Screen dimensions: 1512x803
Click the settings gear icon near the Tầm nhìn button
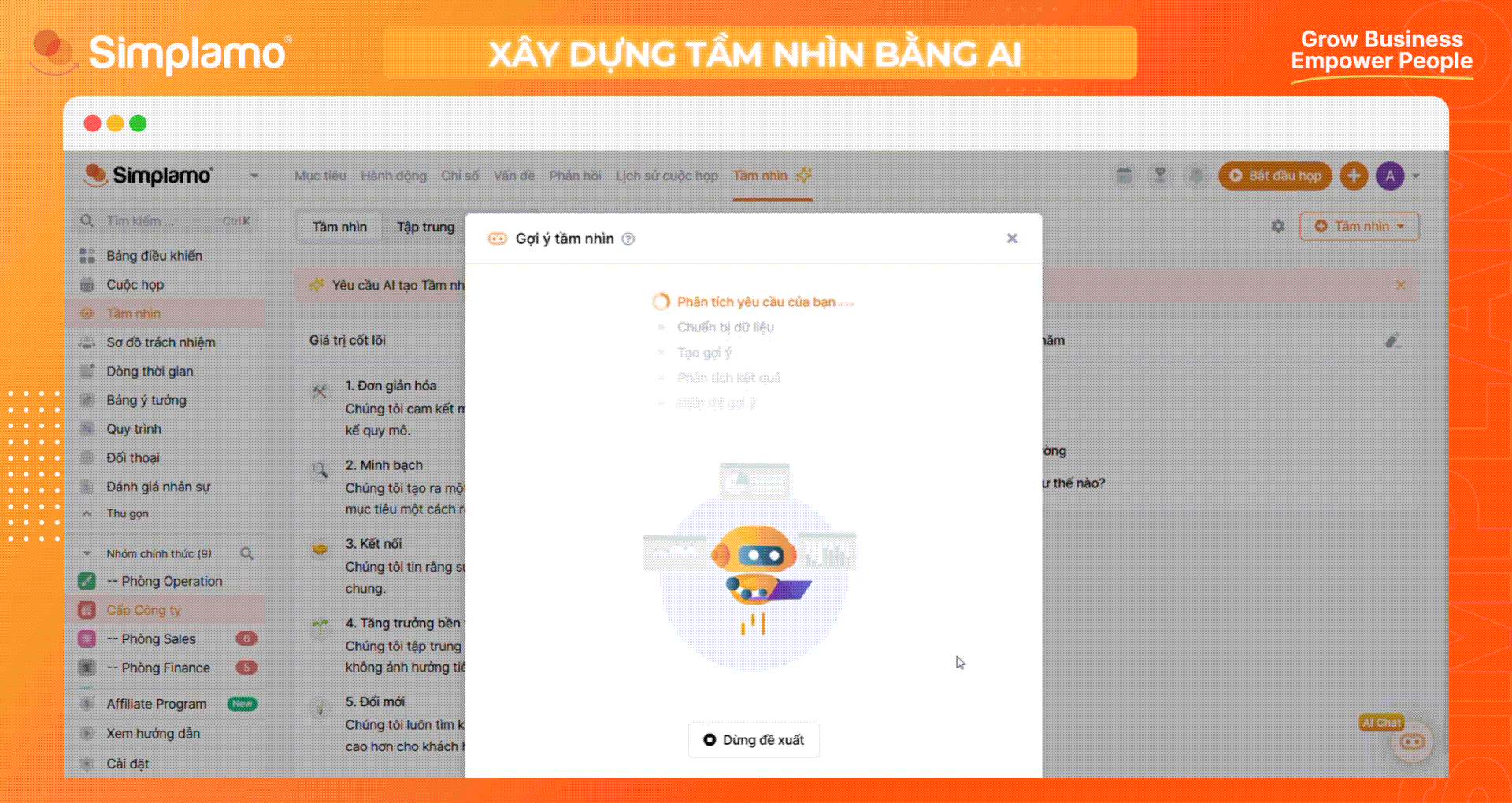click(1277, 227)
